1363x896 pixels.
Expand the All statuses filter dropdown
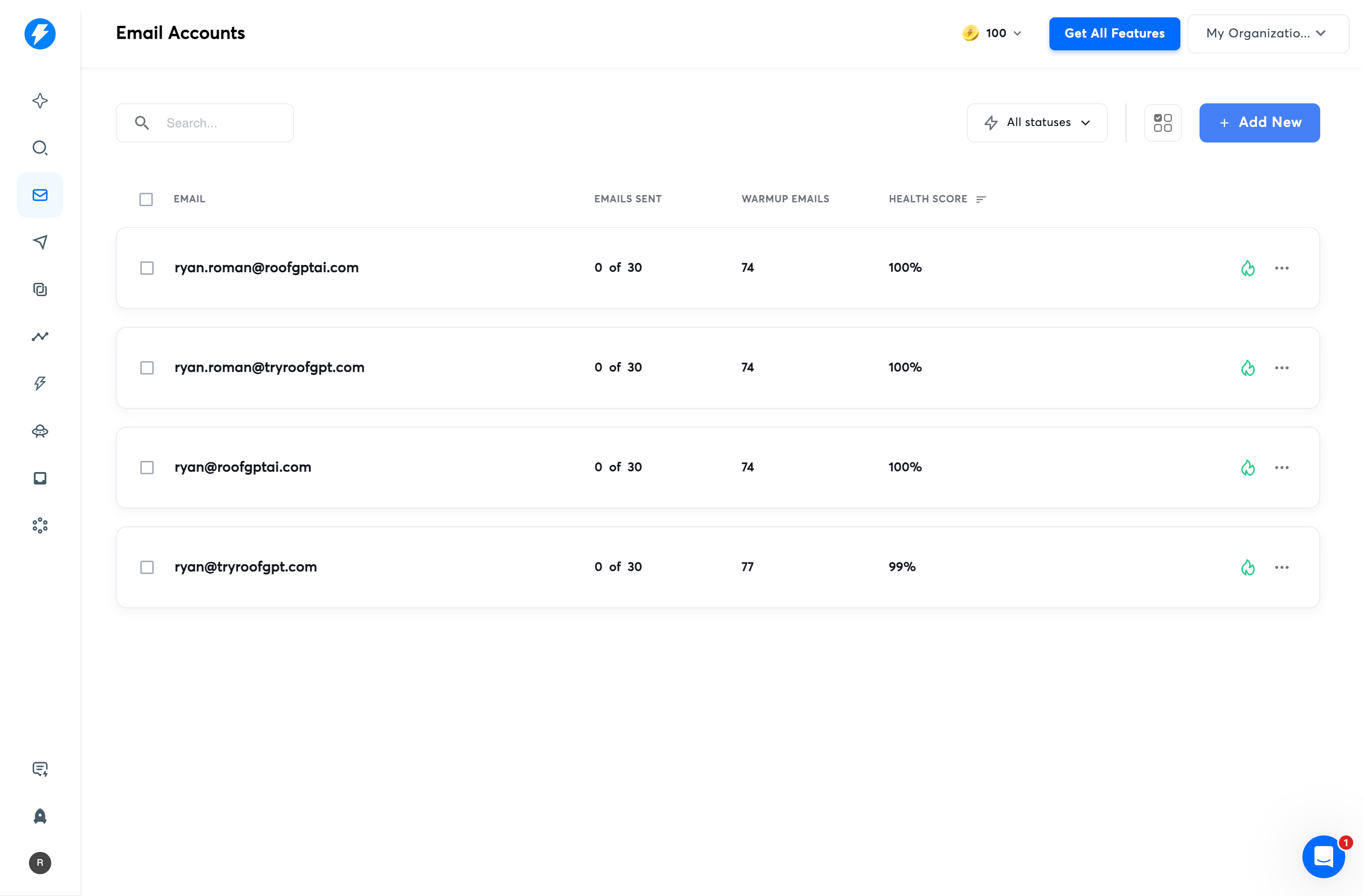[1037, 122]
